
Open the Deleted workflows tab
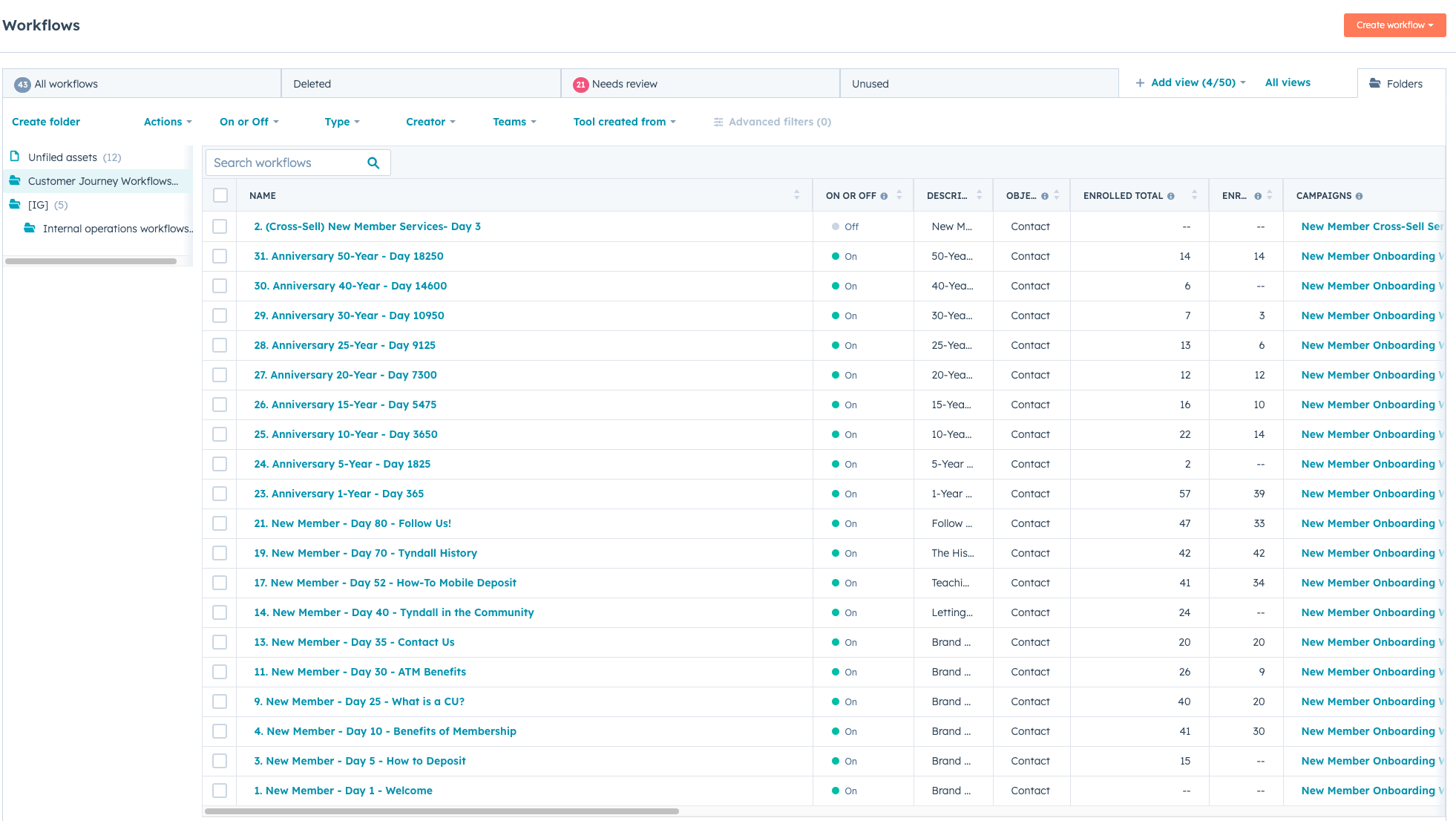pyautogui.click(x=312, y=84)
